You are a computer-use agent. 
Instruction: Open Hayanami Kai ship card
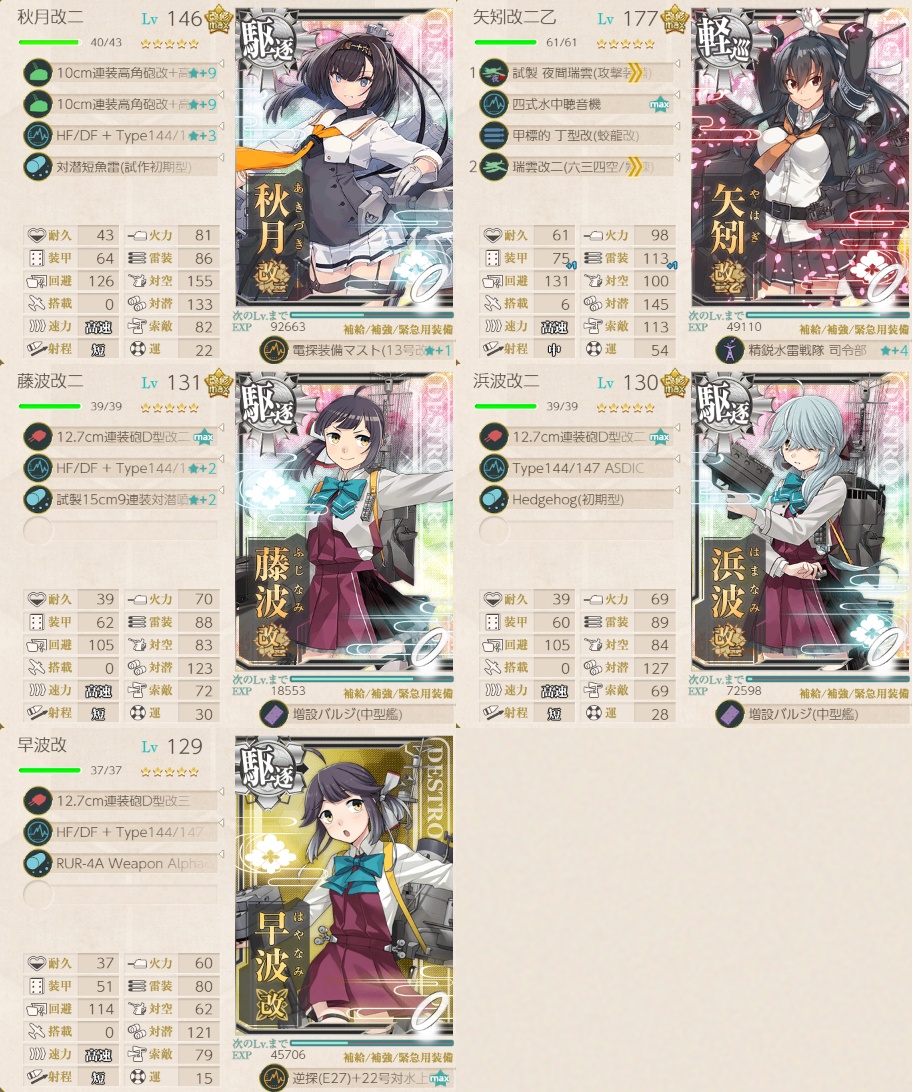(x=345, y=886)
